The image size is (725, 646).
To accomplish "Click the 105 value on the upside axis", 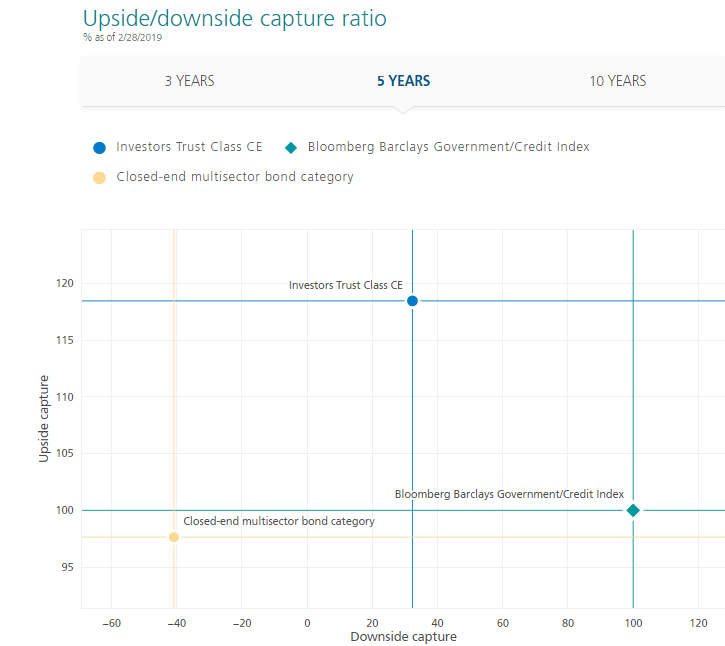I will coord(65,454).
